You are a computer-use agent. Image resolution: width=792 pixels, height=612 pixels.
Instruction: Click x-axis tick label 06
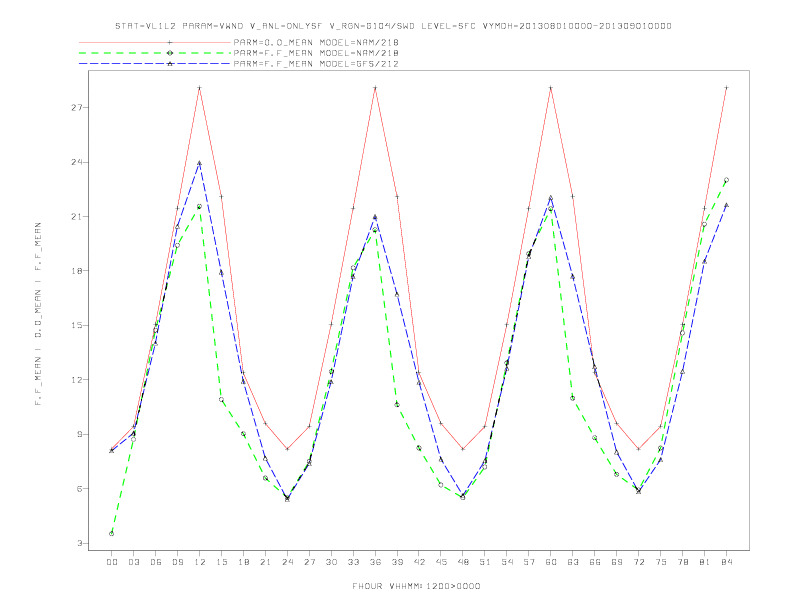pos(156,562)
